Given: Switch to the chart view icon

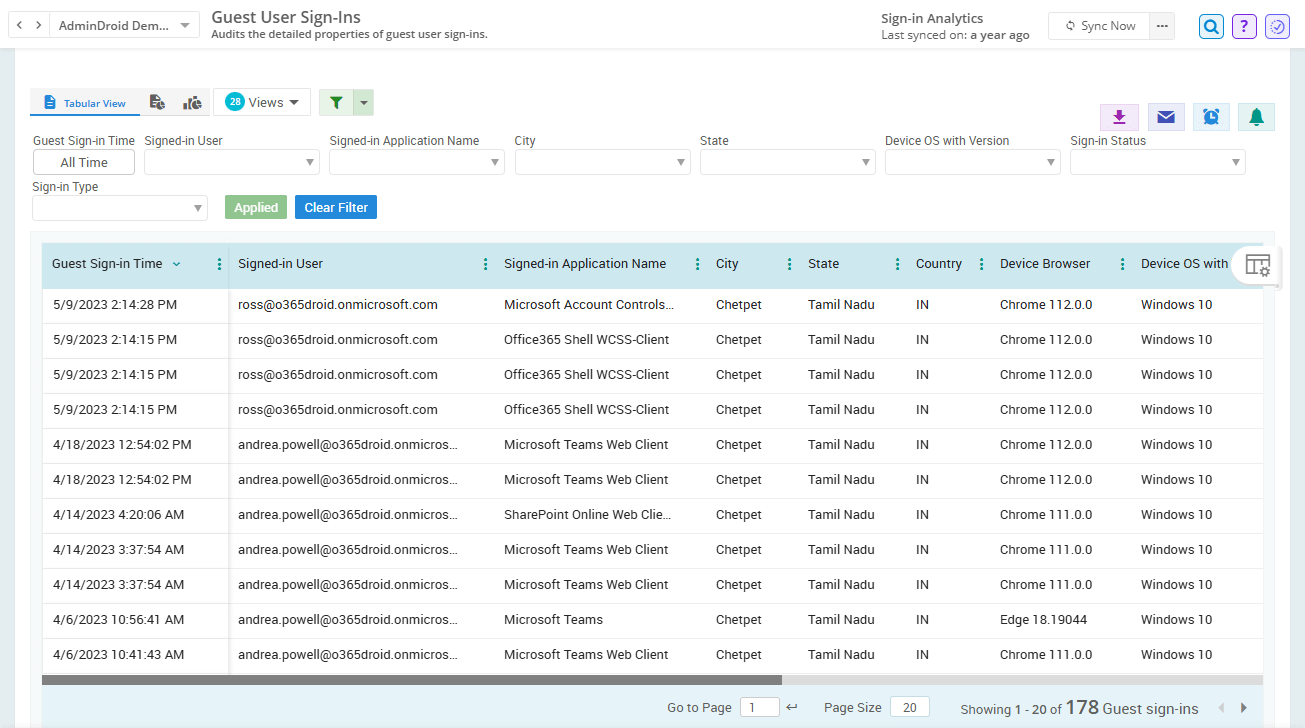Looking at the screenshot, I should pyautogui.click(x=192, y=102).
